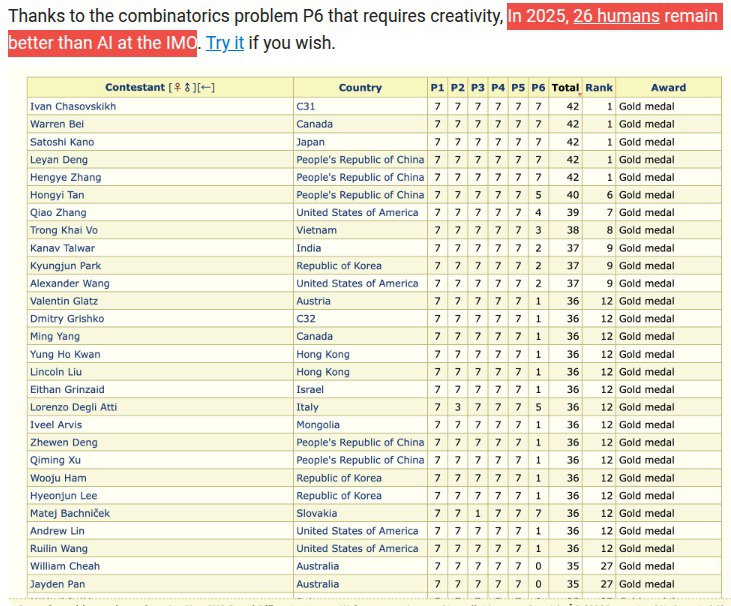Click the male filter symbol in Contestant header

click(x=187, y=88)
